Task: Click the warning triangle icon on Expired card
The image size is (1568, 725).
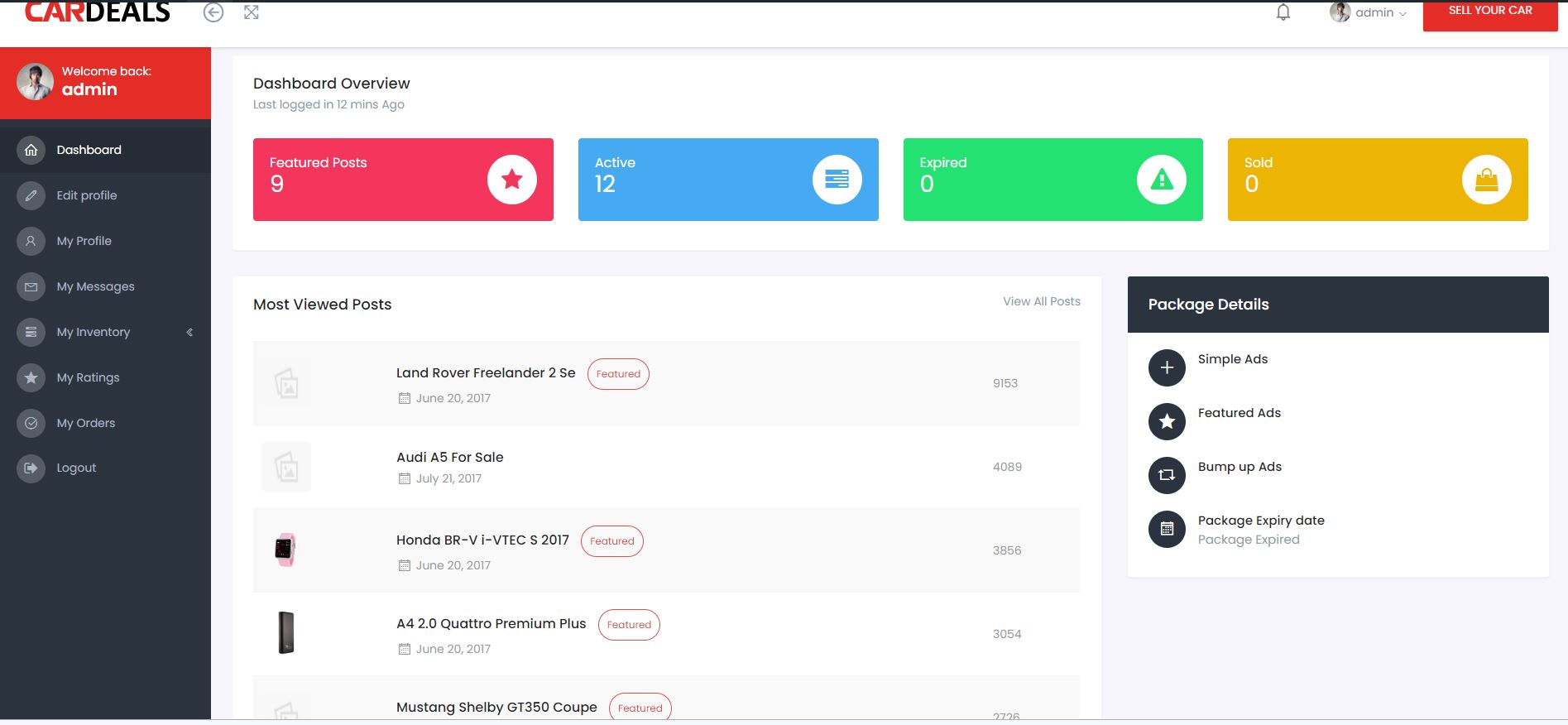Action: [x=1161, y=180]
